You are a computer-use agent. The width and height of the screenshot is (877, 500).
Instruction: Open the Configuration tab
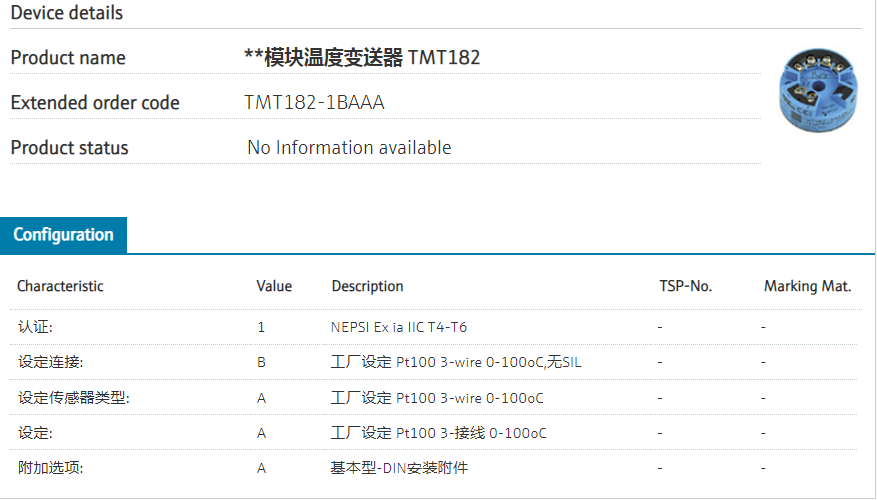[x=63, y=235]
